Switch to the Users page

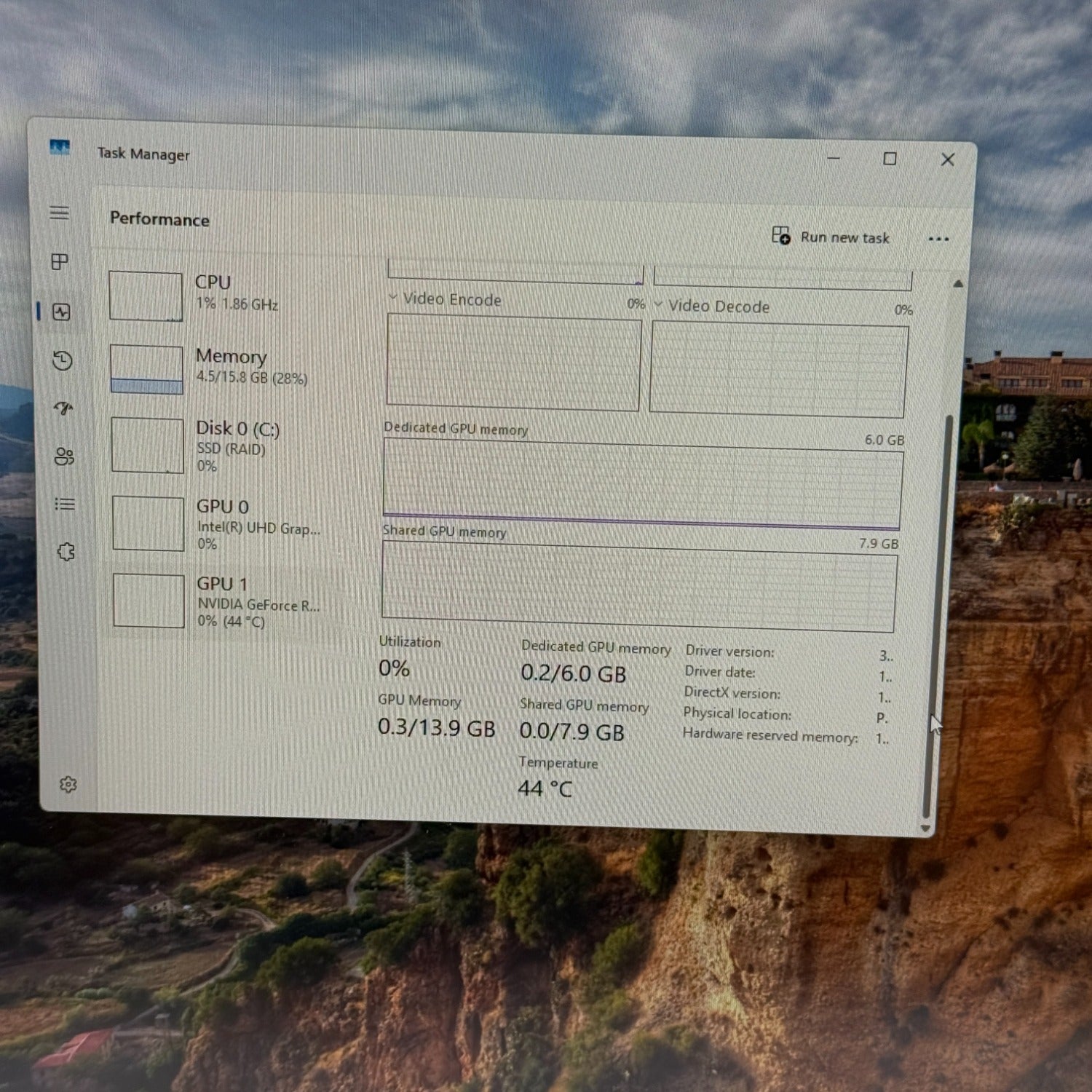coord(64,456)
